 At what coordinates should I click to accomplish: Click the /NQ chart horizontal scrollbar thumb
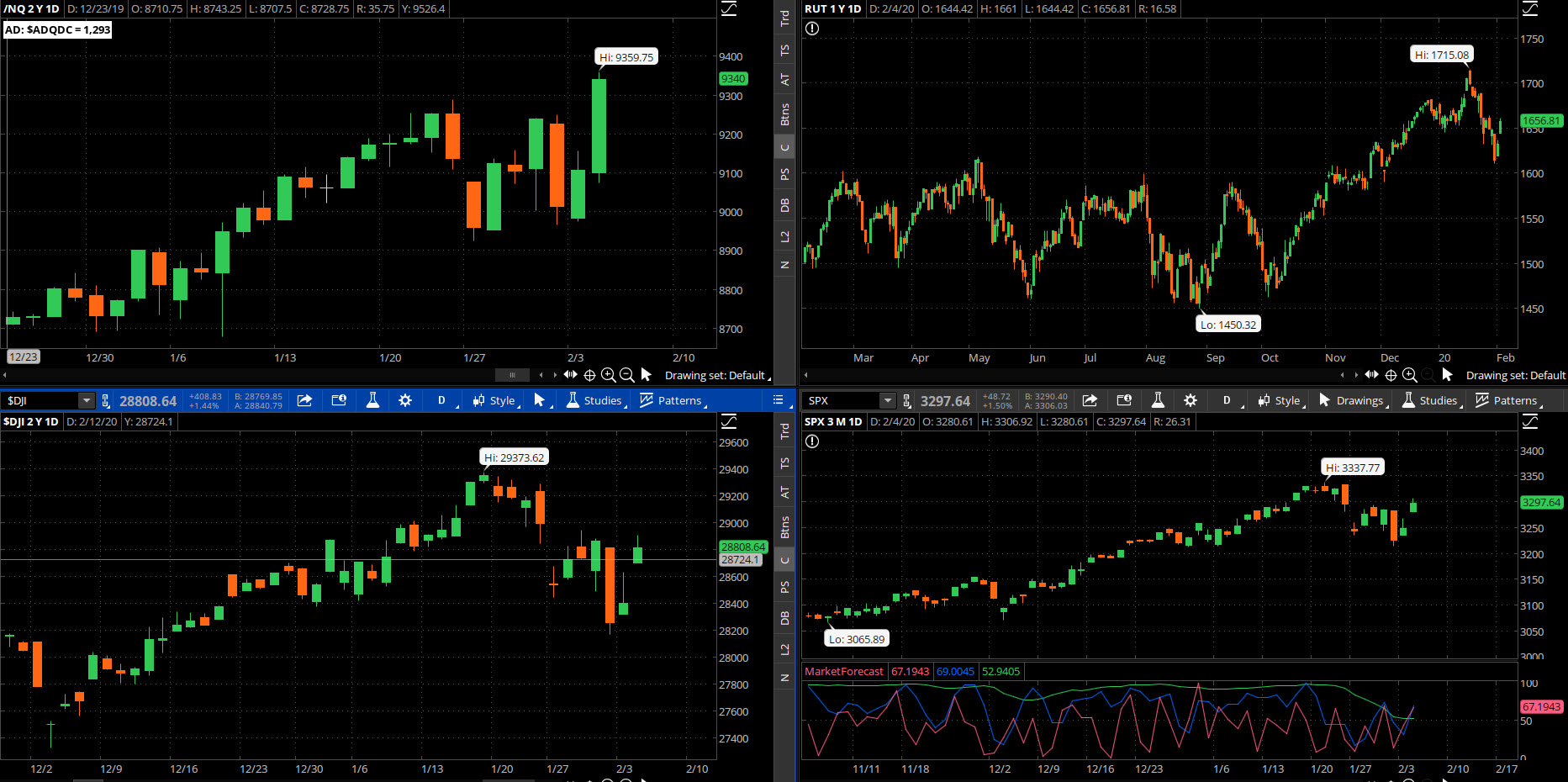coord(512,375)
